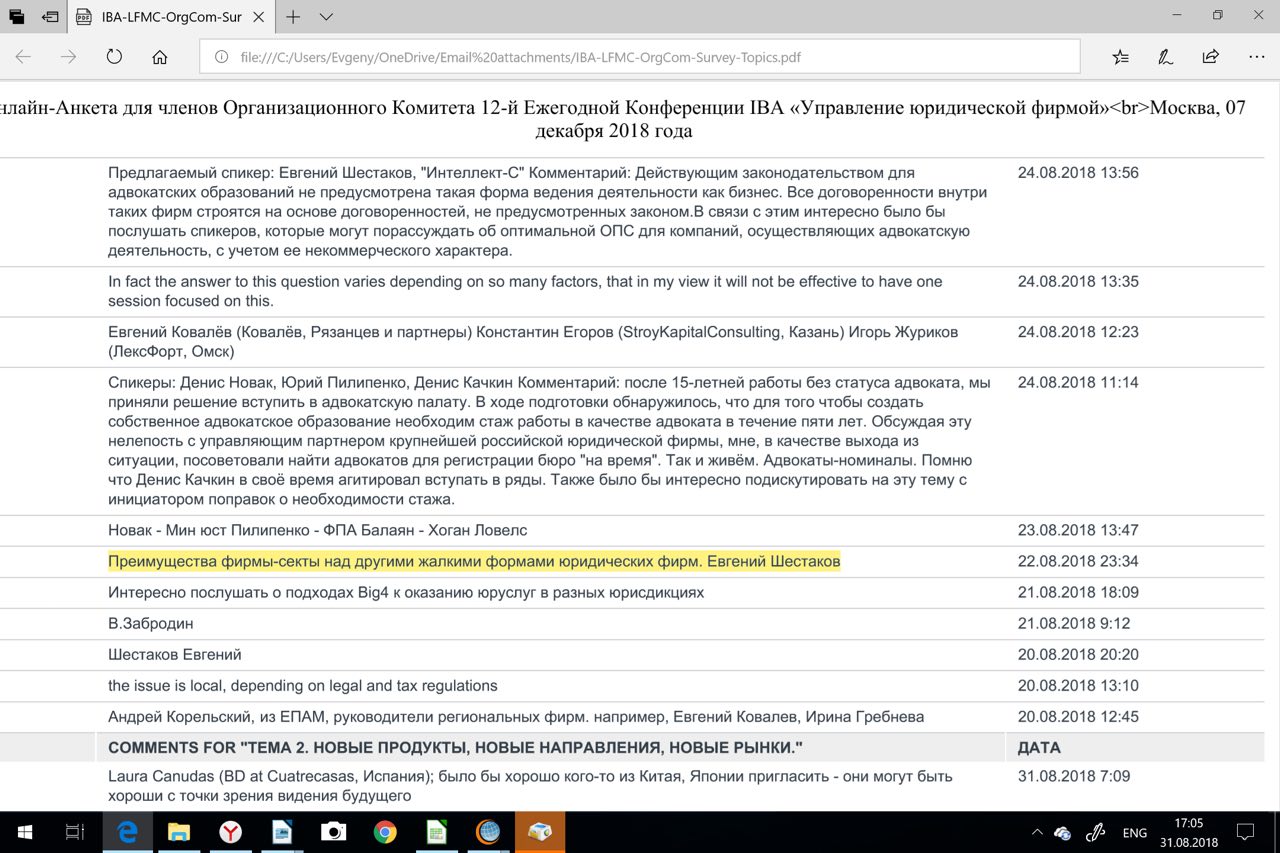Open the browser home page
Viewport: 1280px width, 853px height.
pos(160,57)
